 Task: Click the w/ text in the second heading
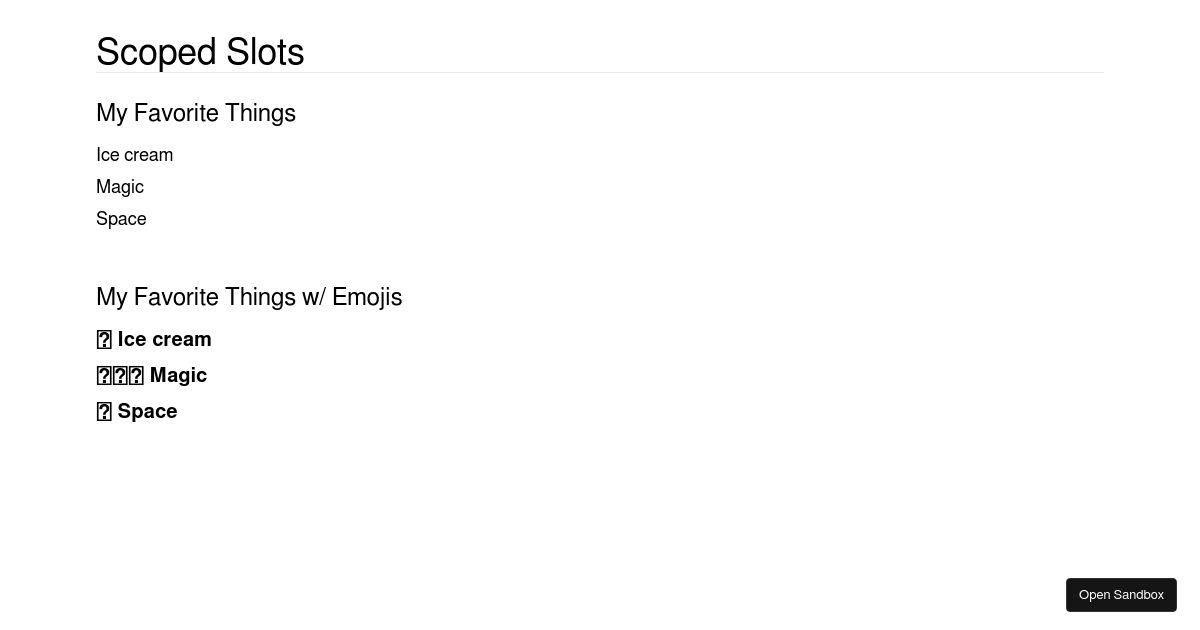tap(313, 297)
